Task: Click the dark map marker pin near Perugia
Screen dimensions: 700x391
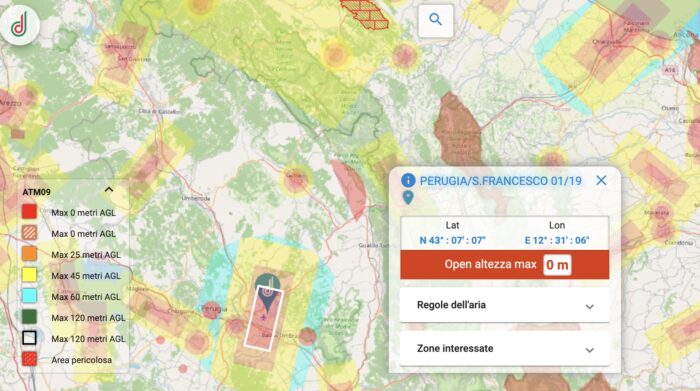Action: (267, 292)
